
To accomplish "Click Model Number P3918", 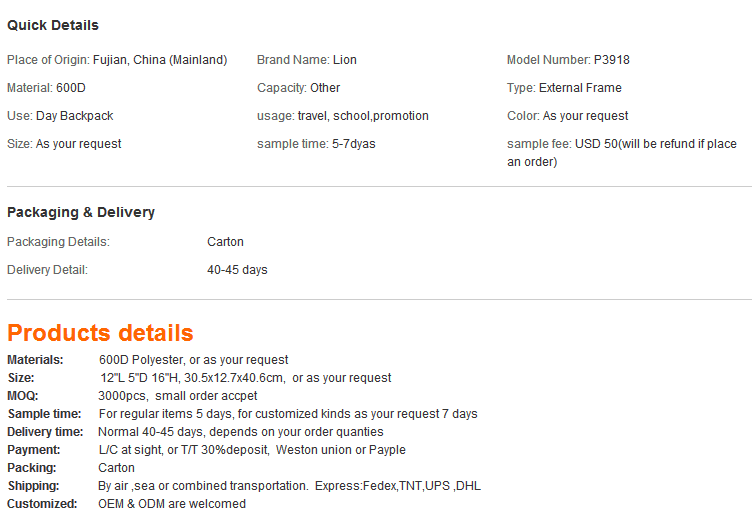I will [x=568, y=60].
